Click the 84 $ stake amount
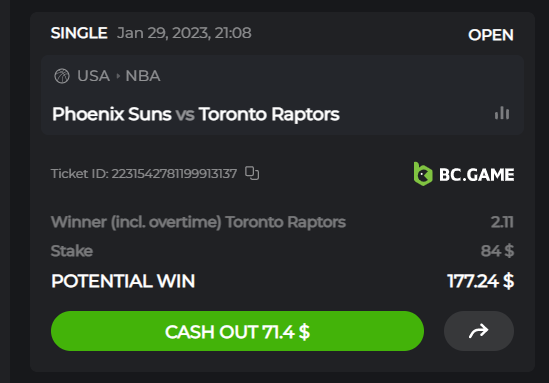549x383 pixels. pyautogui.click(x=497, y=251)
